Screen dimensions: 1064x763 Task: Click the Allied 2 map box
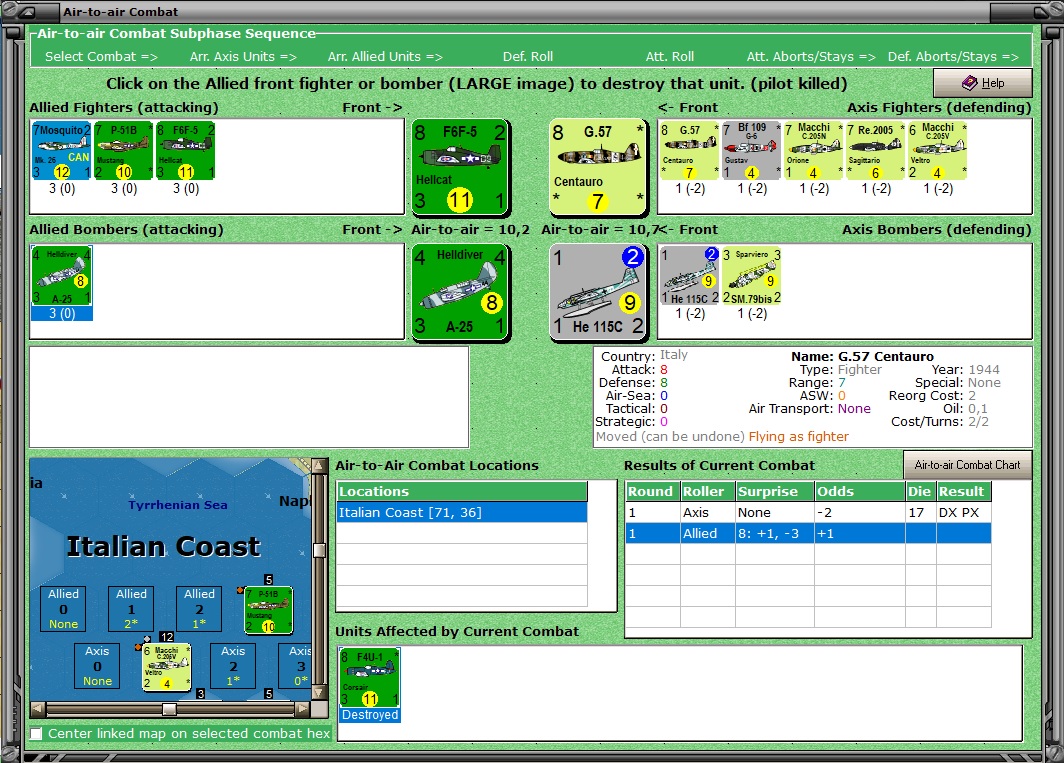tap(199, 609)
